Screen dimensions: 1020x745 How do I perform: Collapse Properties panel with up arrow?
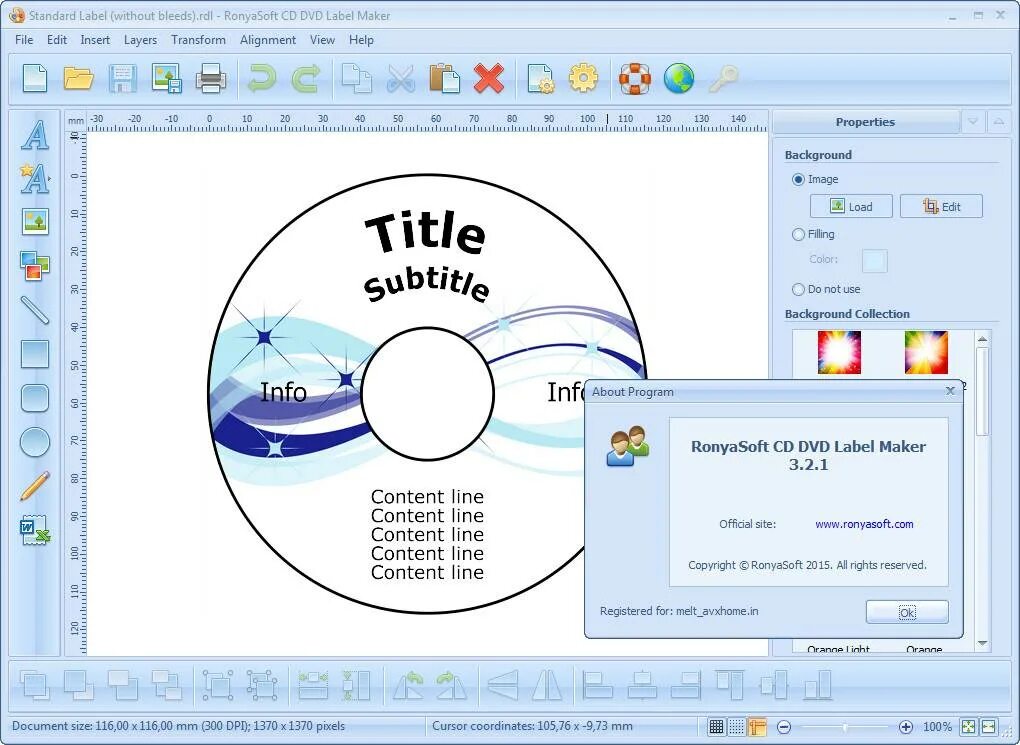pyautogui.click(x=999, y=122)
